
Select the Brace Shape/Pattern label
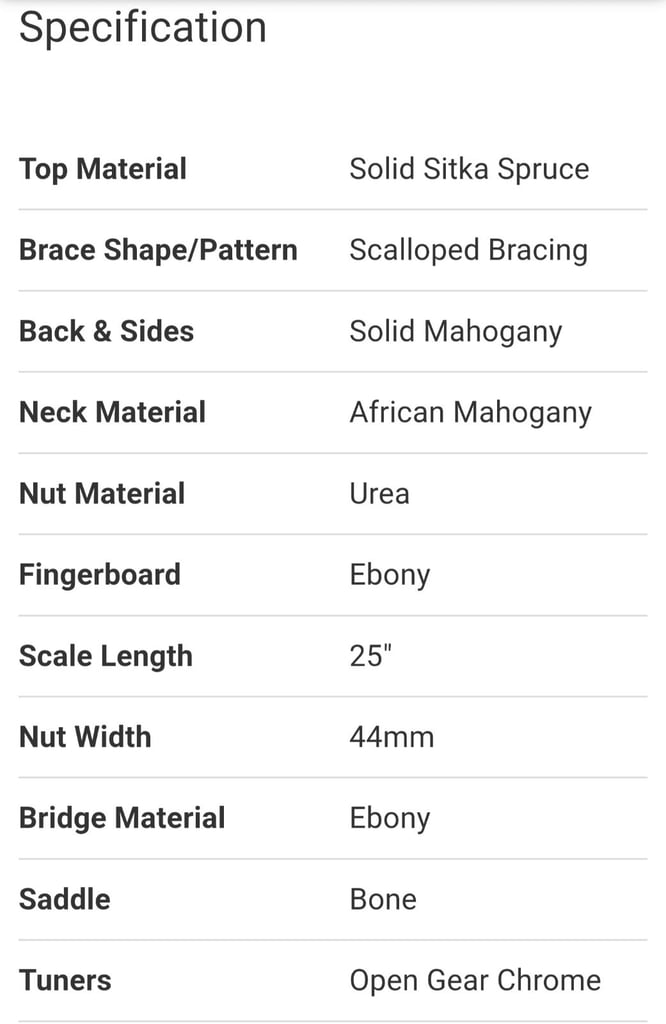(x=158, y=249)
